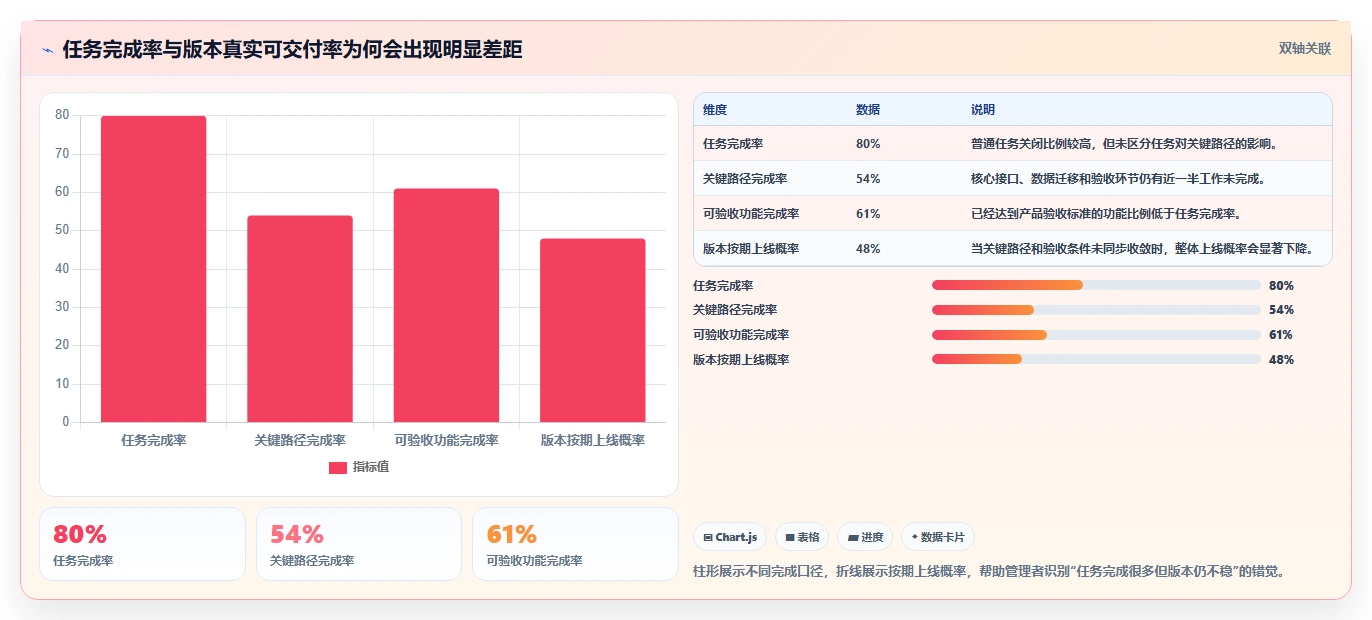Click table cell 关键路径完成率 in 维度 column

click(x=745, y=179)
